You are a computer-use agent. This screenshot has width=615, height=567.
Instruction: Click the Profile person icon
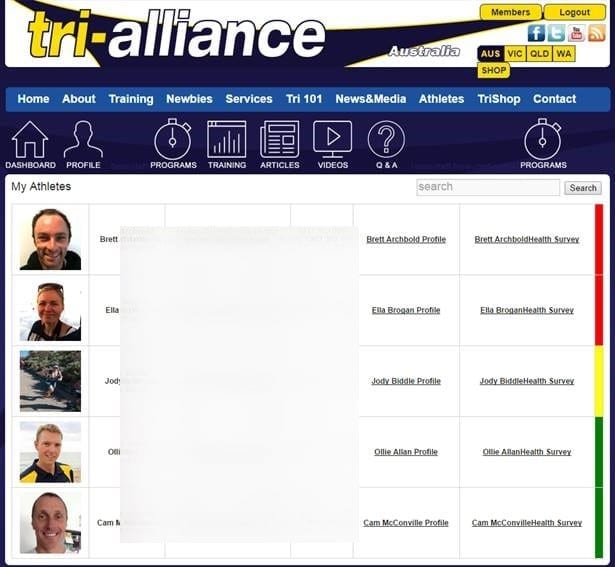[83, 141]
